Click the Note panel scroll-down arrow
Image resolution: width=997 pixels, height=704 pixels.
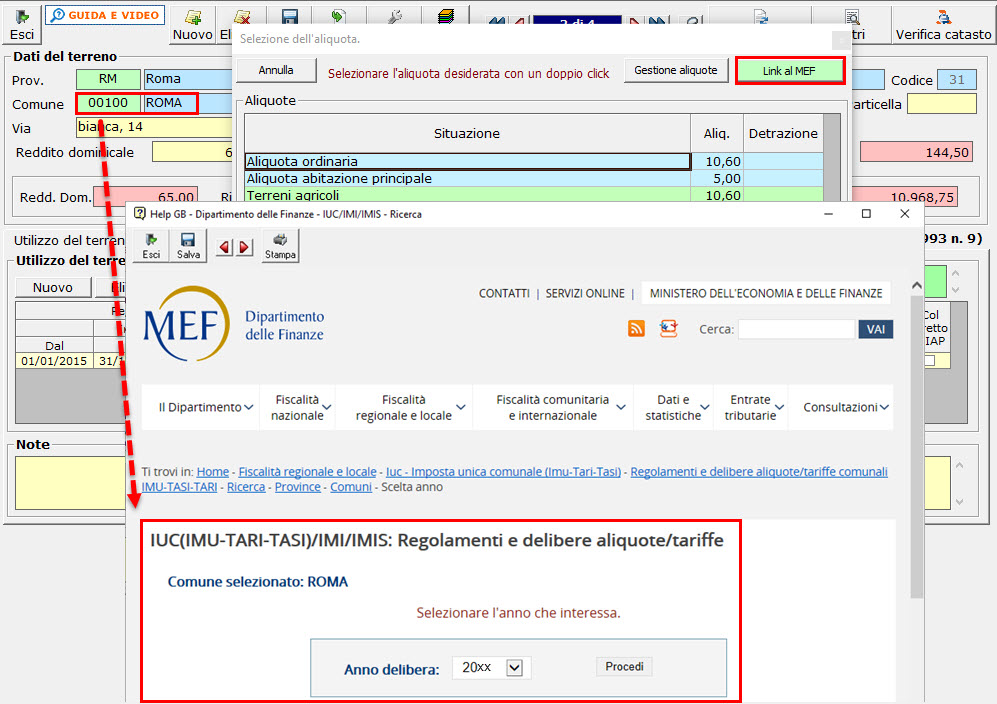(959, 502)
